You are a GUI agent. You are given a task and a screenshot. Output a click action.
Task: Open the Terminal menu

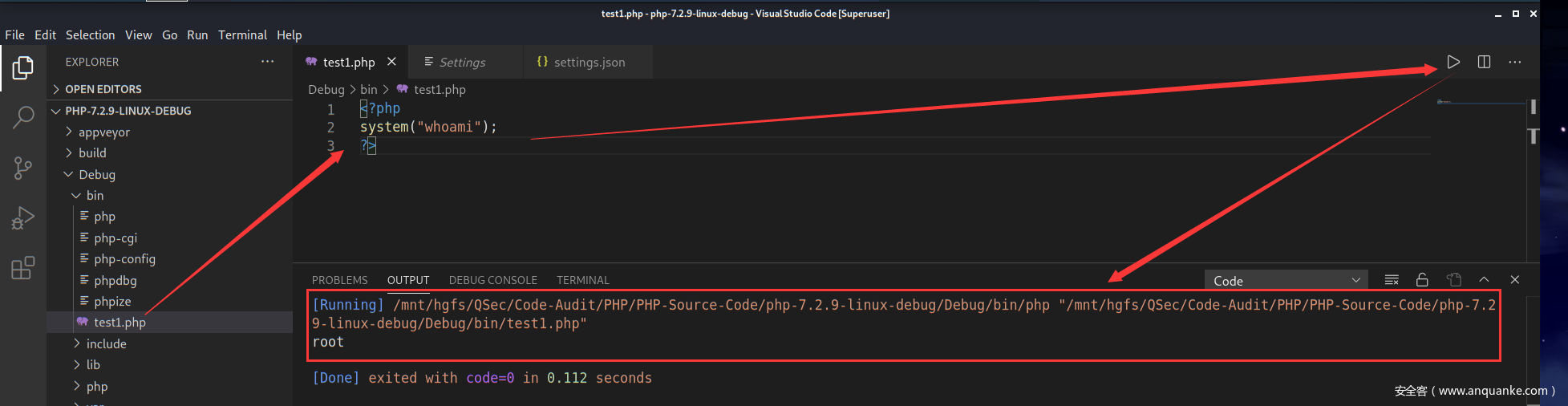coord(242,35)
